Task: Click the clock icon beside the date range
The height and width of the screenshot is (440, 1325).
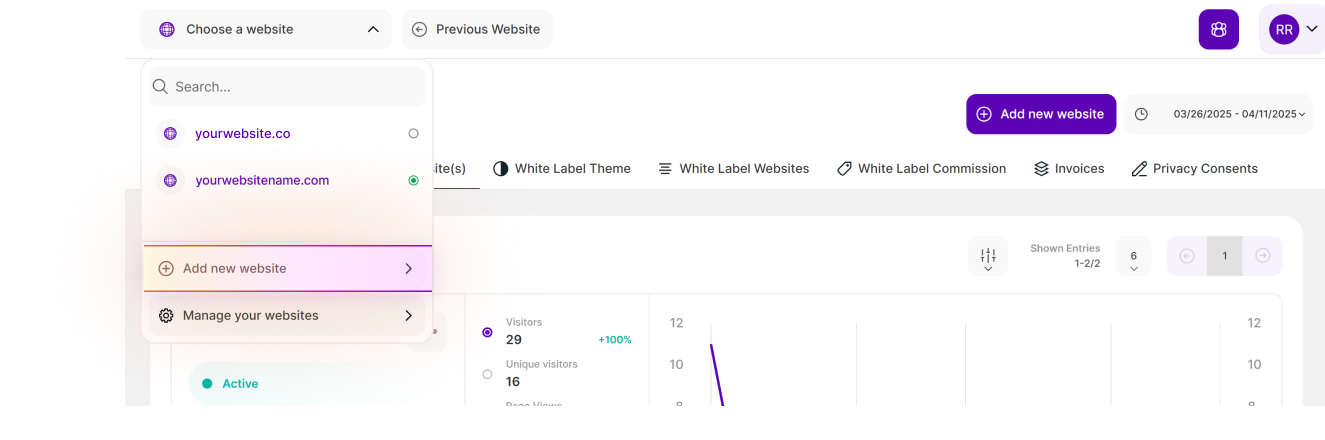Action: click(1141, 114)
